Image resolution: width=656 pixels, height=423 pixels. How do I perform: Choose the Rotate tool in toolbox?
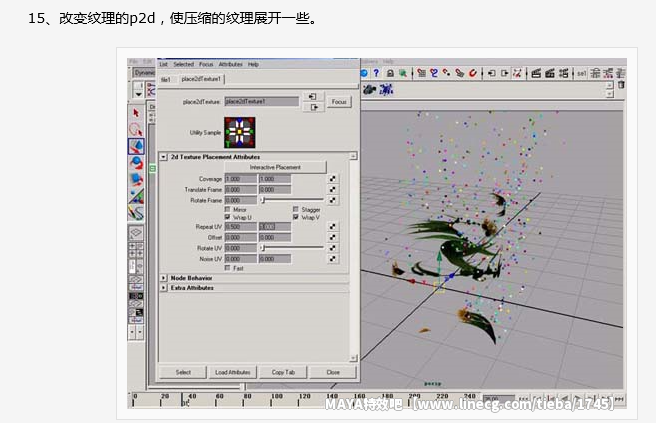(136, 163)
